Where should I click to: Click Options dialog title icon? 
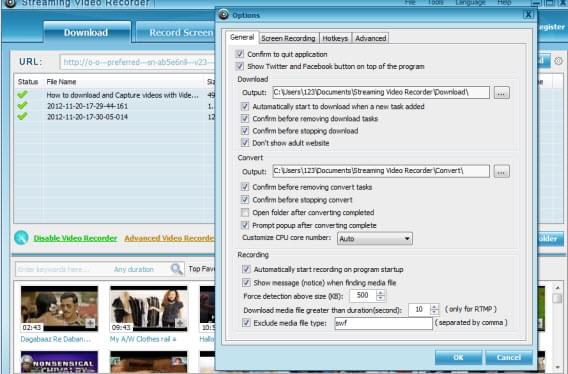(x=224, y=14)
